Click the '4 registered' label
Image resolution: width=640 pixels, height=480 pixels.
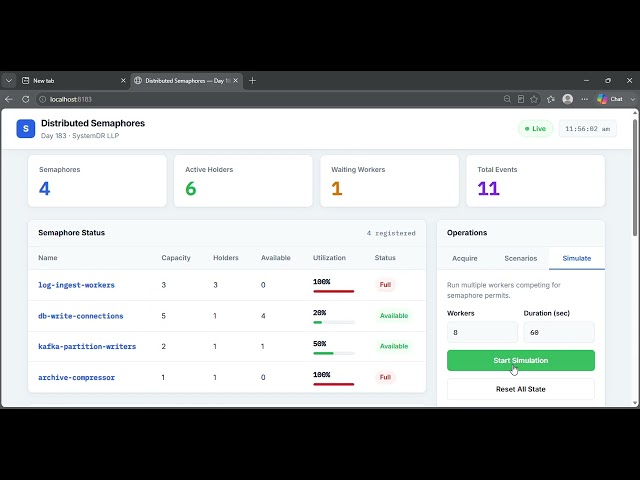[391, 233]
